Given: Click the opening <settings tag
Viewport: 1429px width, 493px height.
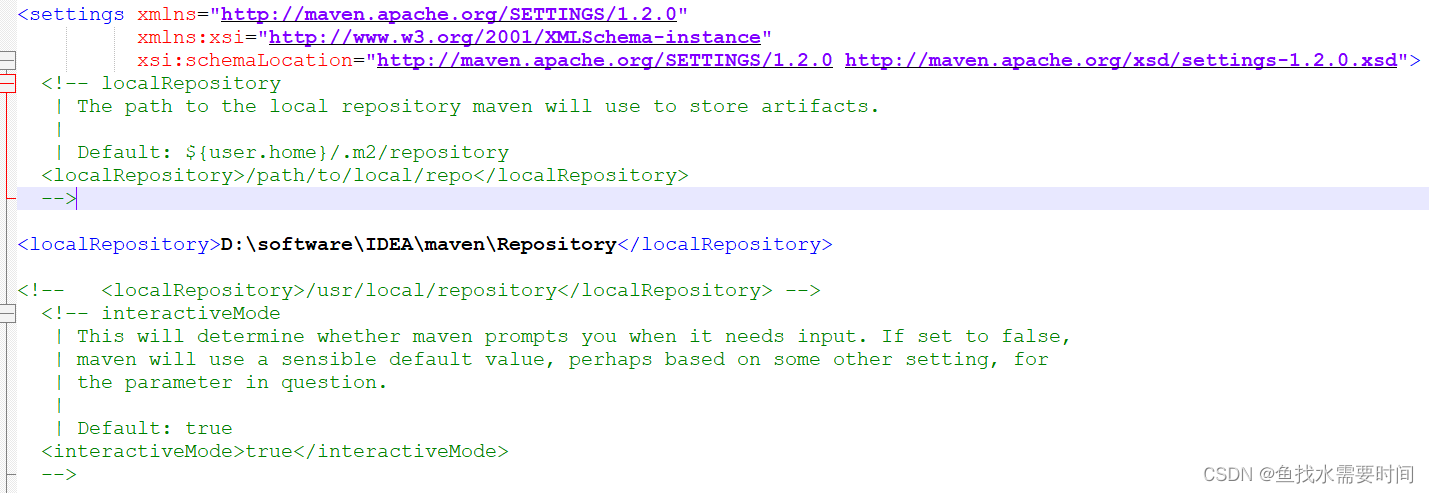Looking at the screenshot, I should [x=71, y=14].
